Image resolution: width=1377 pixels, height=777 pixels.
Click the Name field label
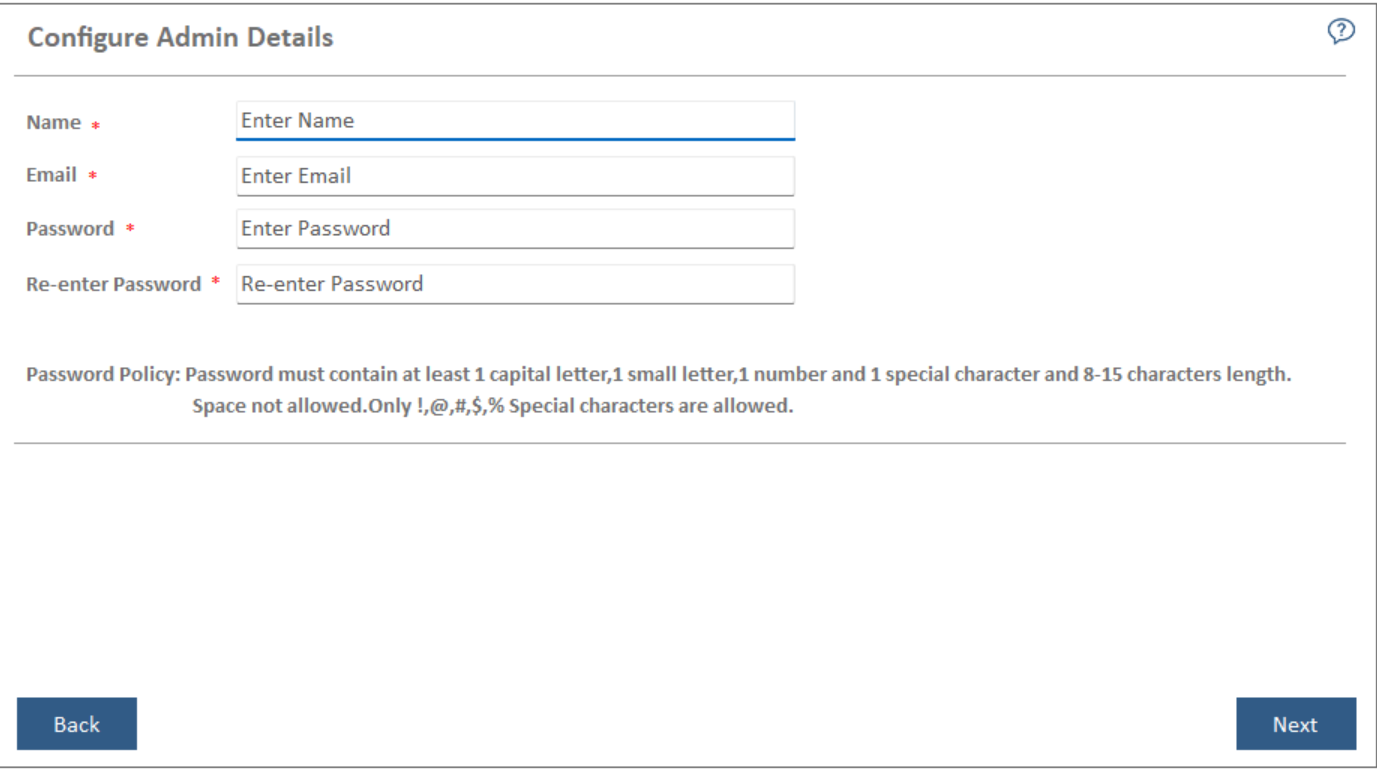54,123
